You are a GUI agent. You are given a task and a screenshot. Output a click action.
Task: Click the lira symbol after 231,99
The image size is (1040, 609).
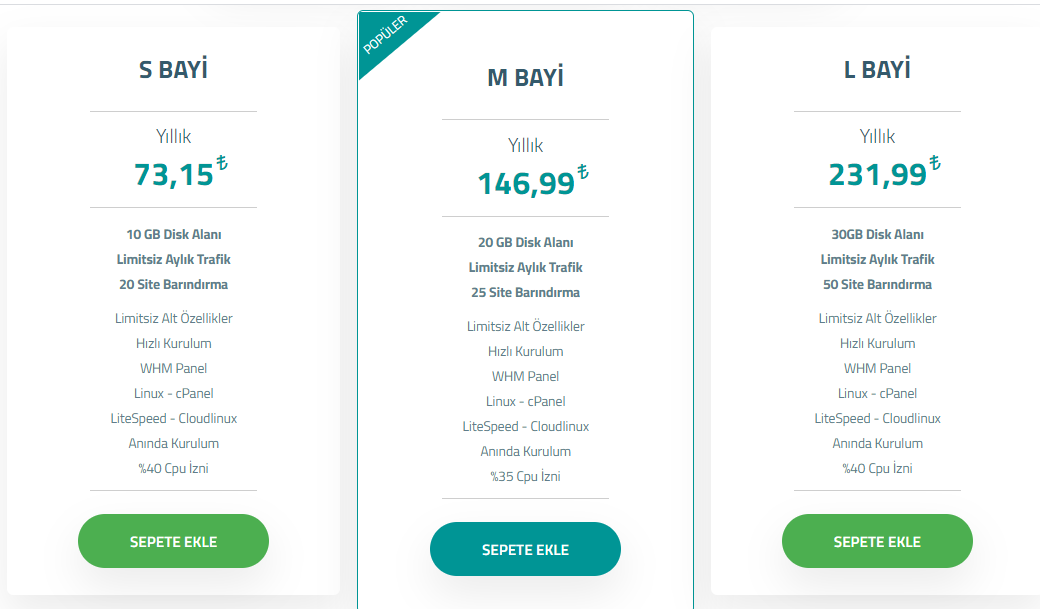935,164
